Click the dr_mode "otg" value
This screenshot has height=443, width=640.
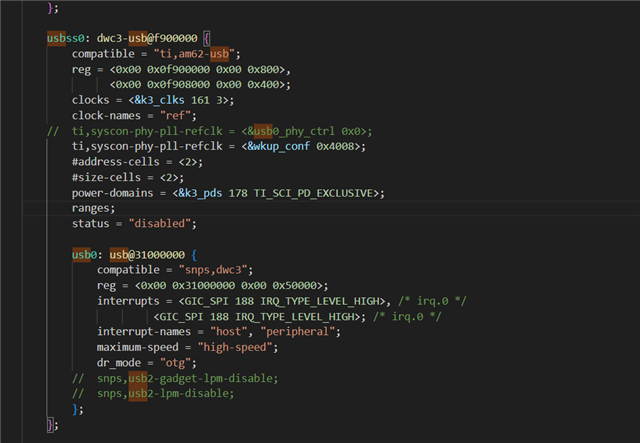coord(175,363)
